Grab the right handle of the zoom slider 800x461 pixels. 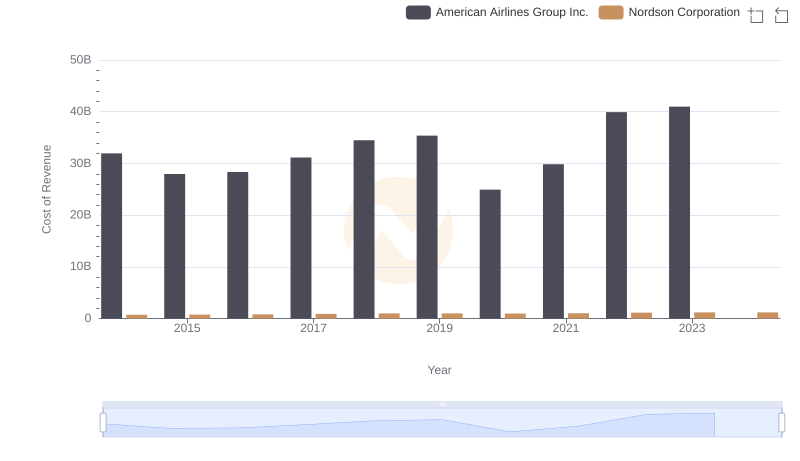point(781,422)
